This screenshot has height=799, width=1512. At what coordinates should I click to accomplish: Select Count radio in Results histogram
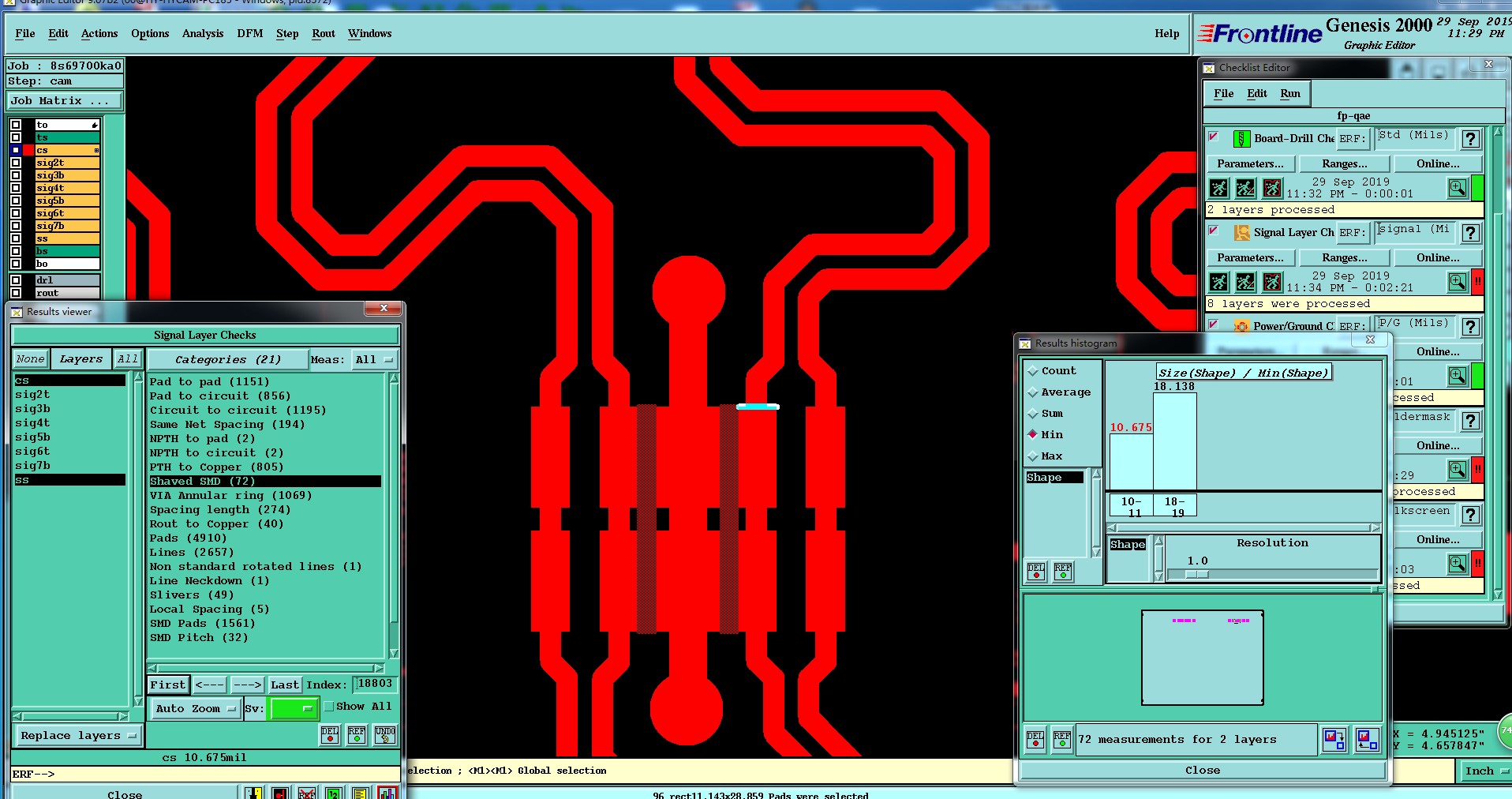click(x=1032, y=371)
